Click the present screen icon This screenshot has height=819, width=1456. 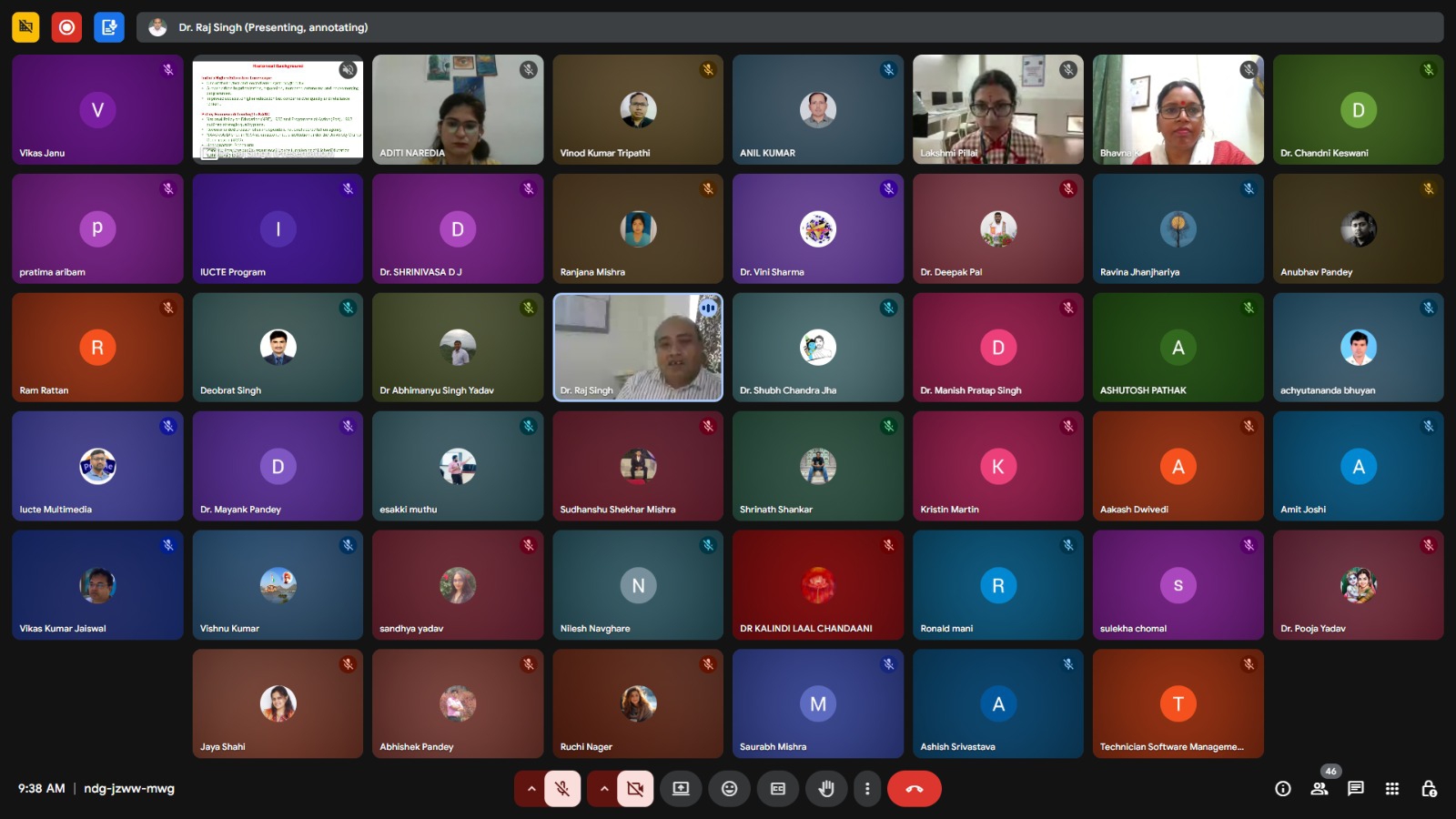point(681,789)
